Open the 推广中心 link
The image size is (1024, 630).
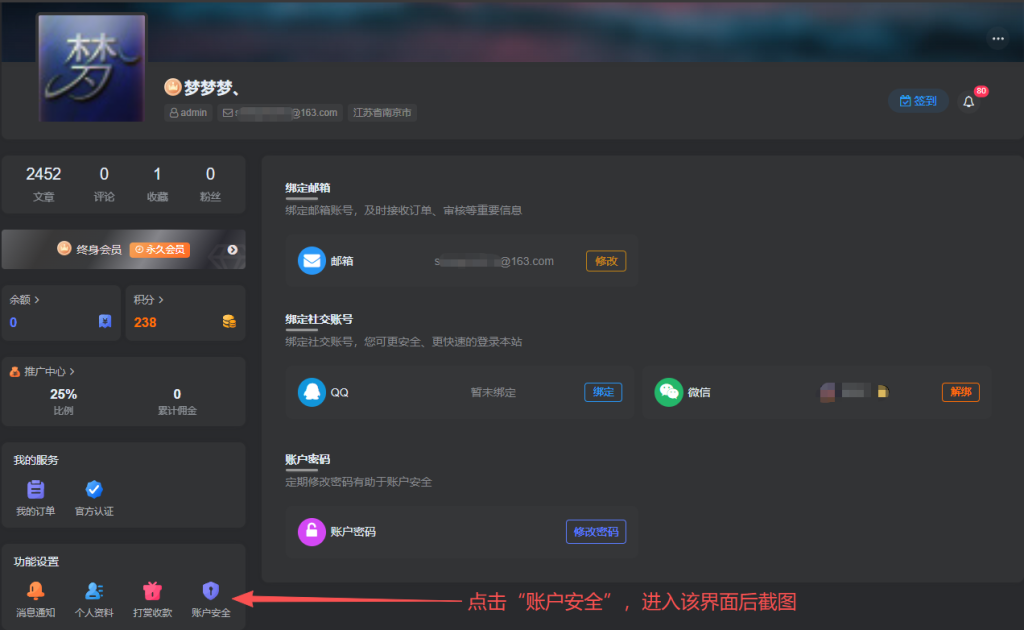[x=42, y=371]
